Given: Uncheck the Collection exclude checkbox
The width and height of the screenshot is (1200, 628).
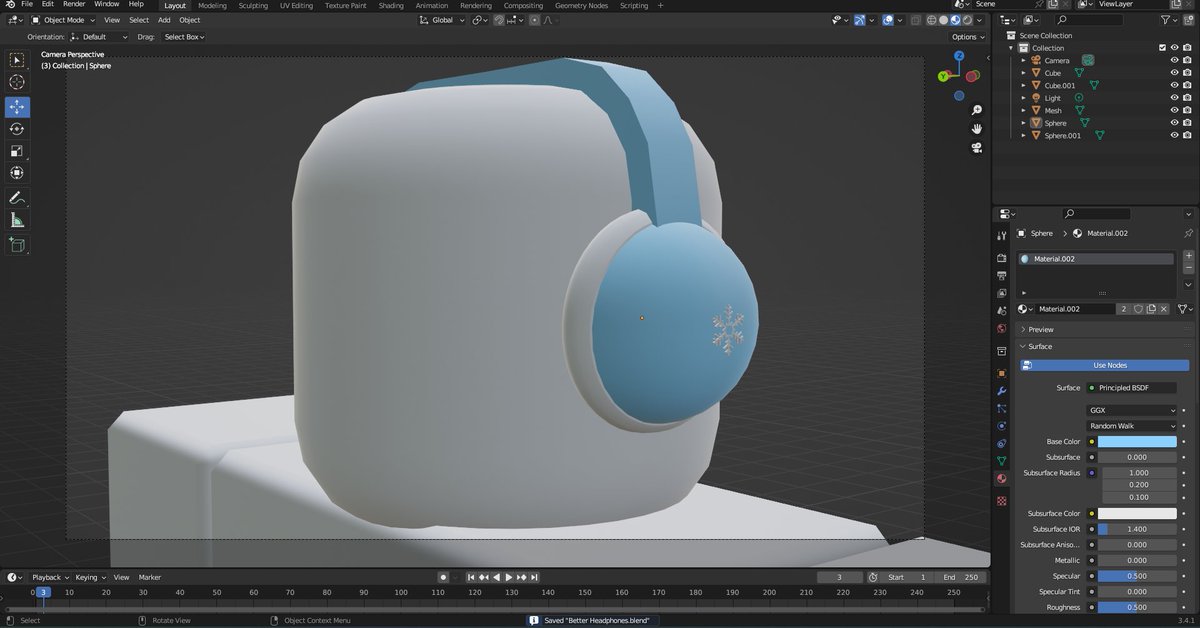Looking at the screenshot, I should tap(1161, 48).
